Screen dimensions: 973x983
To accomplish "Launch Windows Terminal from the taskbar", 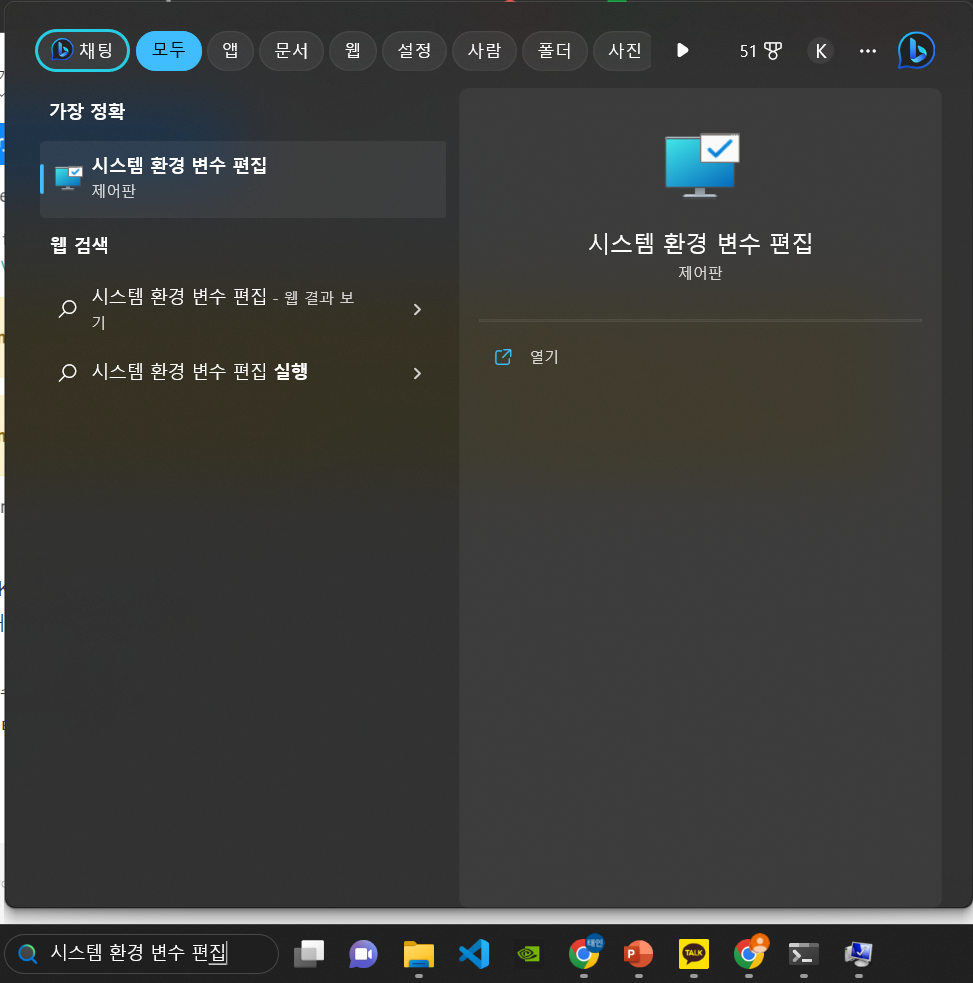I will click(x=803, y=954).
